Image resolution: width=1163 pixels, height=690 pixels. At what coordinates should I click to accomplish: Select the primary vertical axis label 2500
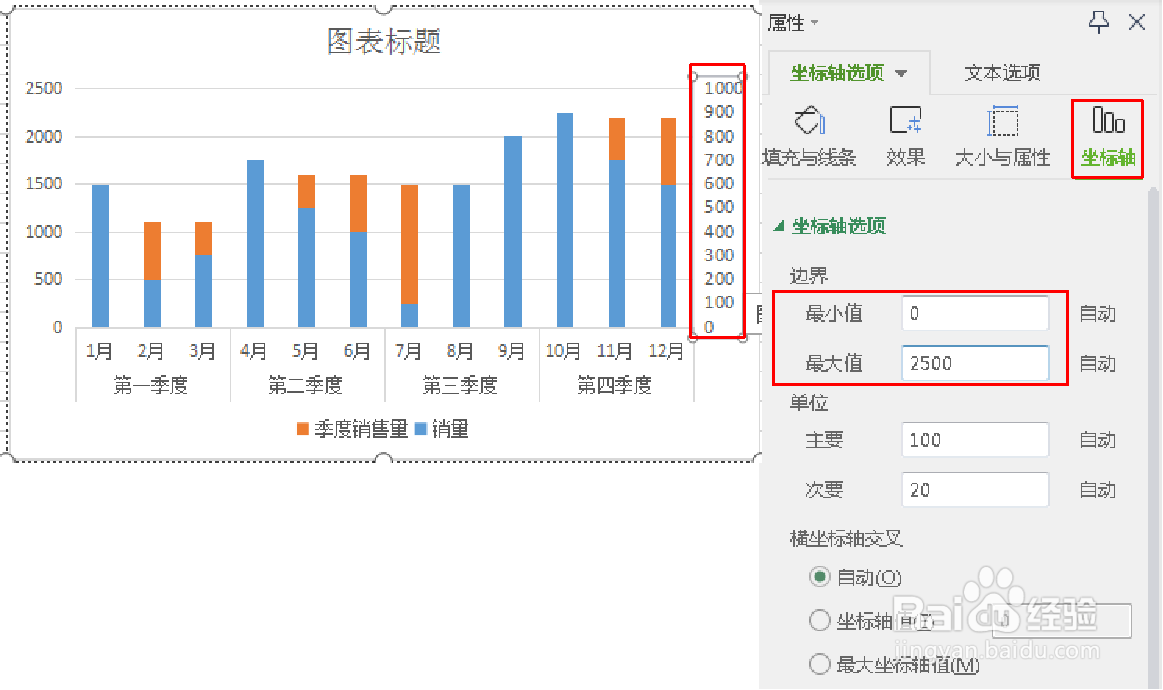point(44,88)
